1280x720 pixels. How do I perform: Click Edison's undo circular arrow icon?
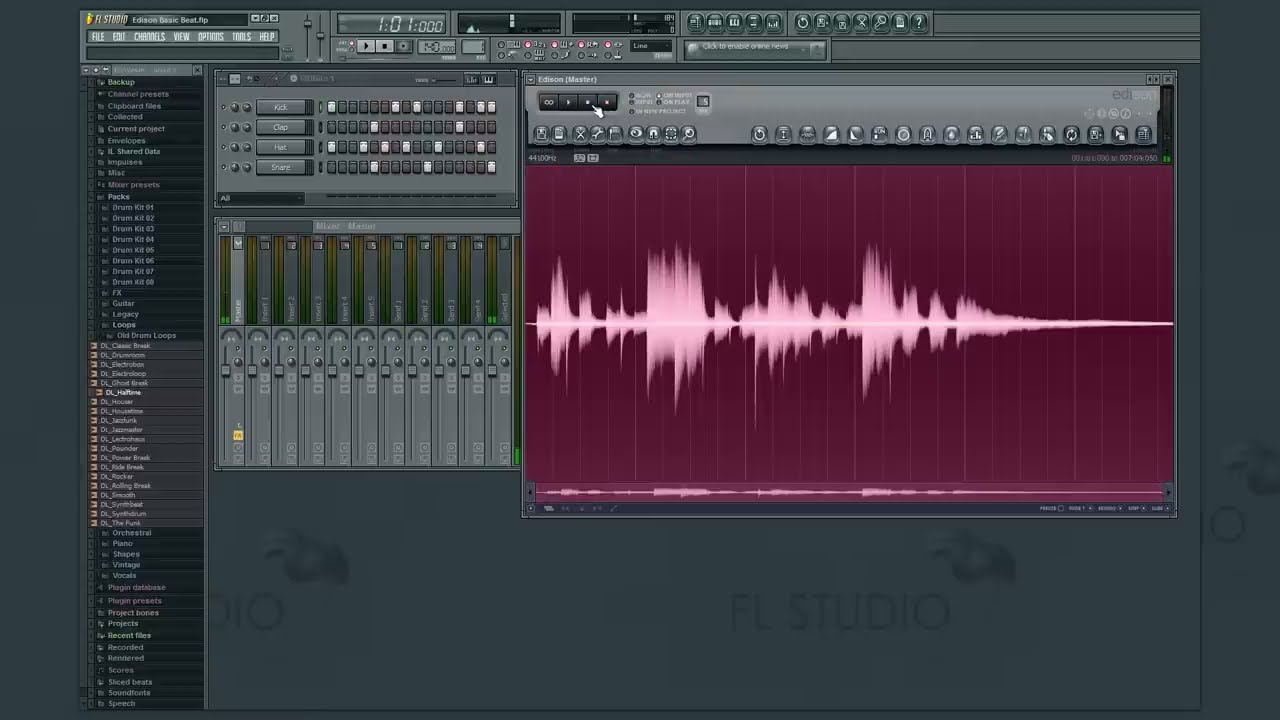pos(759,134)
